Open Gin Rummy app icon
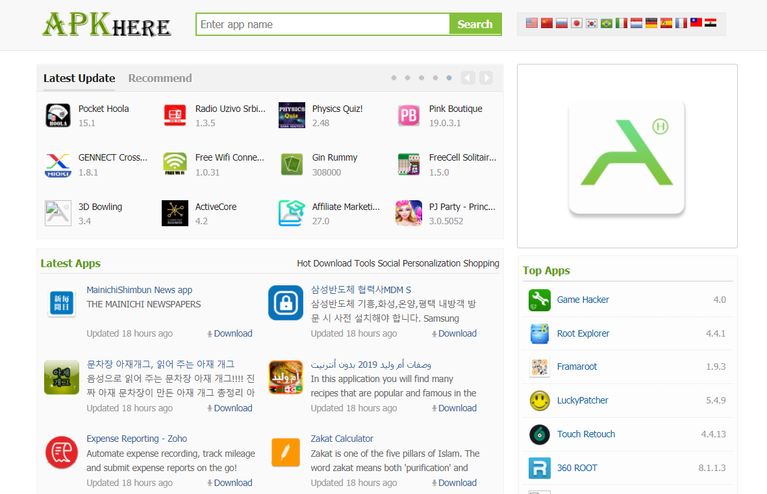Screen dimensions: 767x494 pos(292,164)
